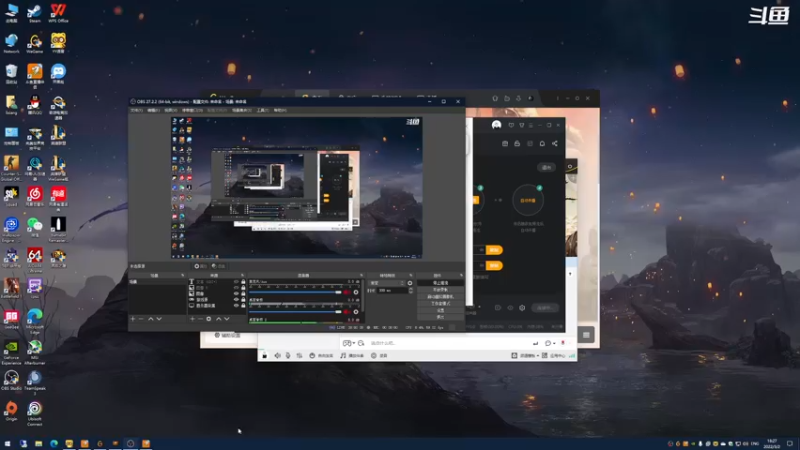Open settings gear of first mixer channel
Viewport: 800px width, 450px height.
(356, 292)
